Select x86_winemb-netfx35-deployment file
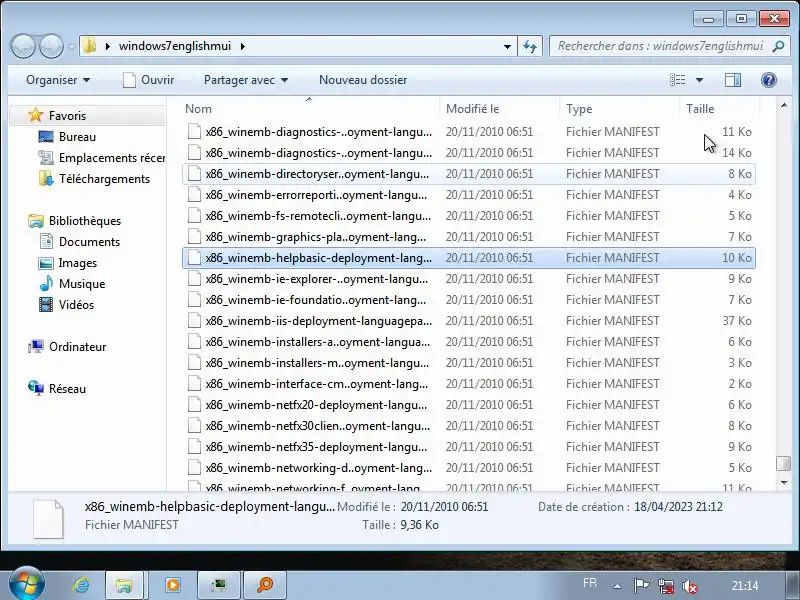 pyautogui.click(x=468, y=447)
